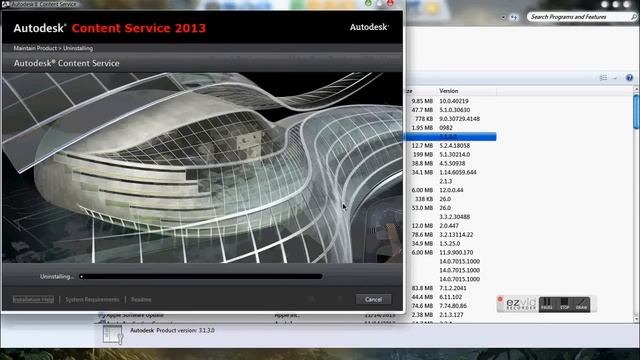
Task: Select the row with version 1.5.25.0
Action: [451, 244]
